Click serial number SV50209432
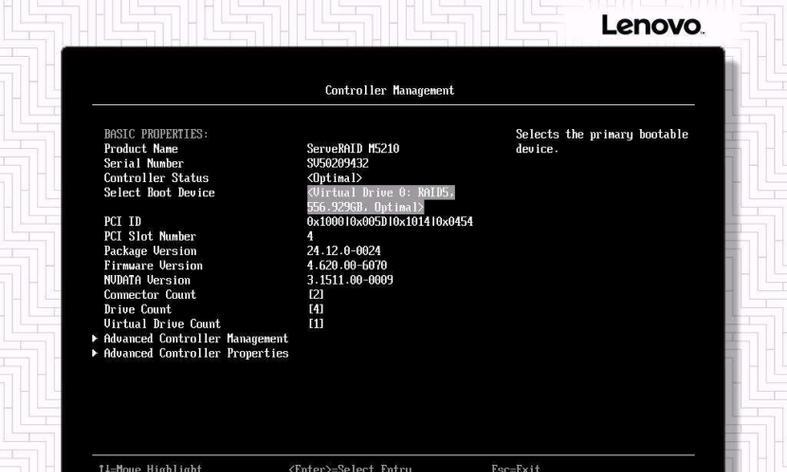This screenshot has height=472, width=787. coord(338,164)
